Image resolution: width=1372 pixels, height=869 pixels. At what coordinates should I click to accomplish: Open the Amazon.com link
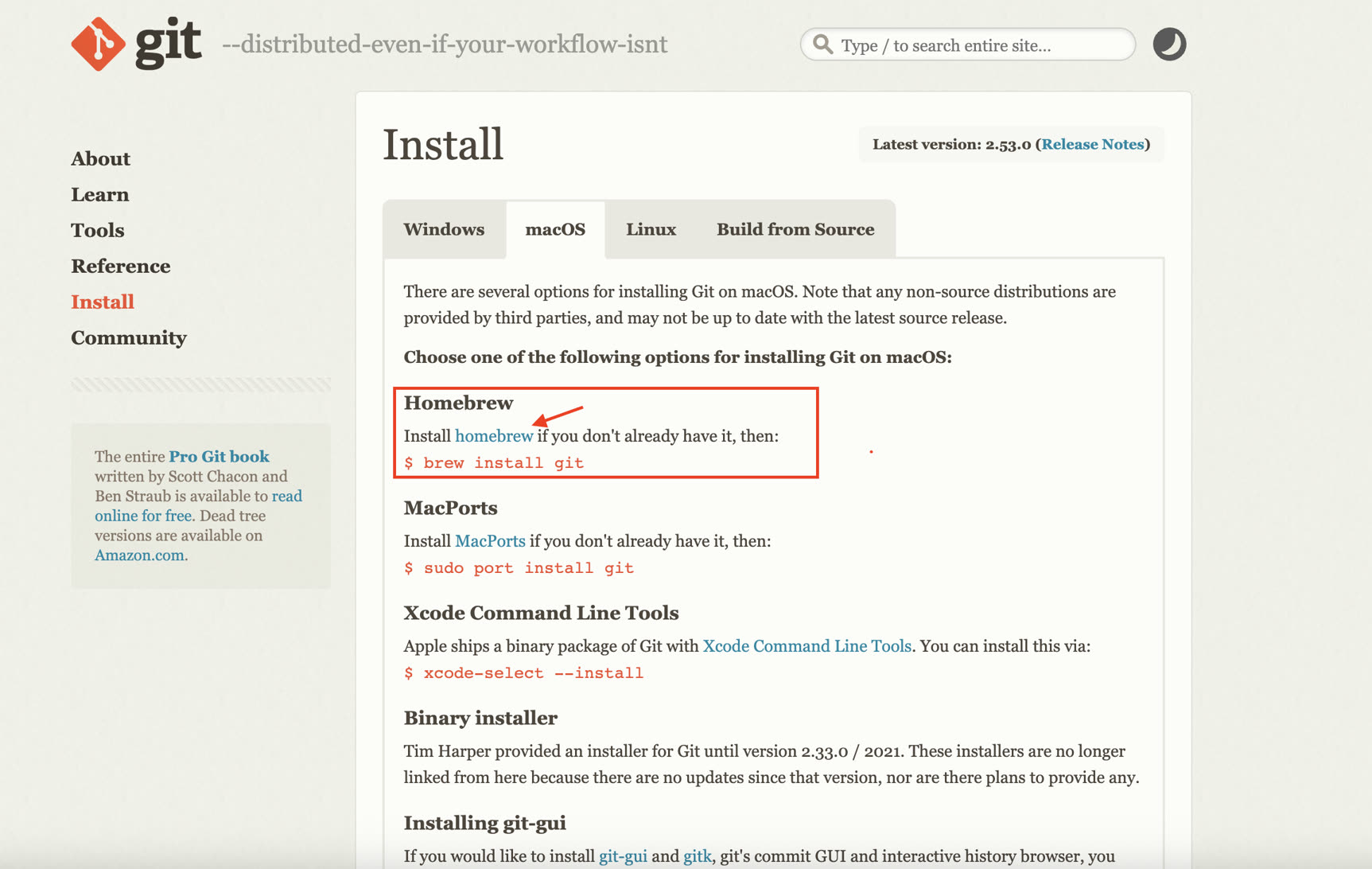[139, 555]
